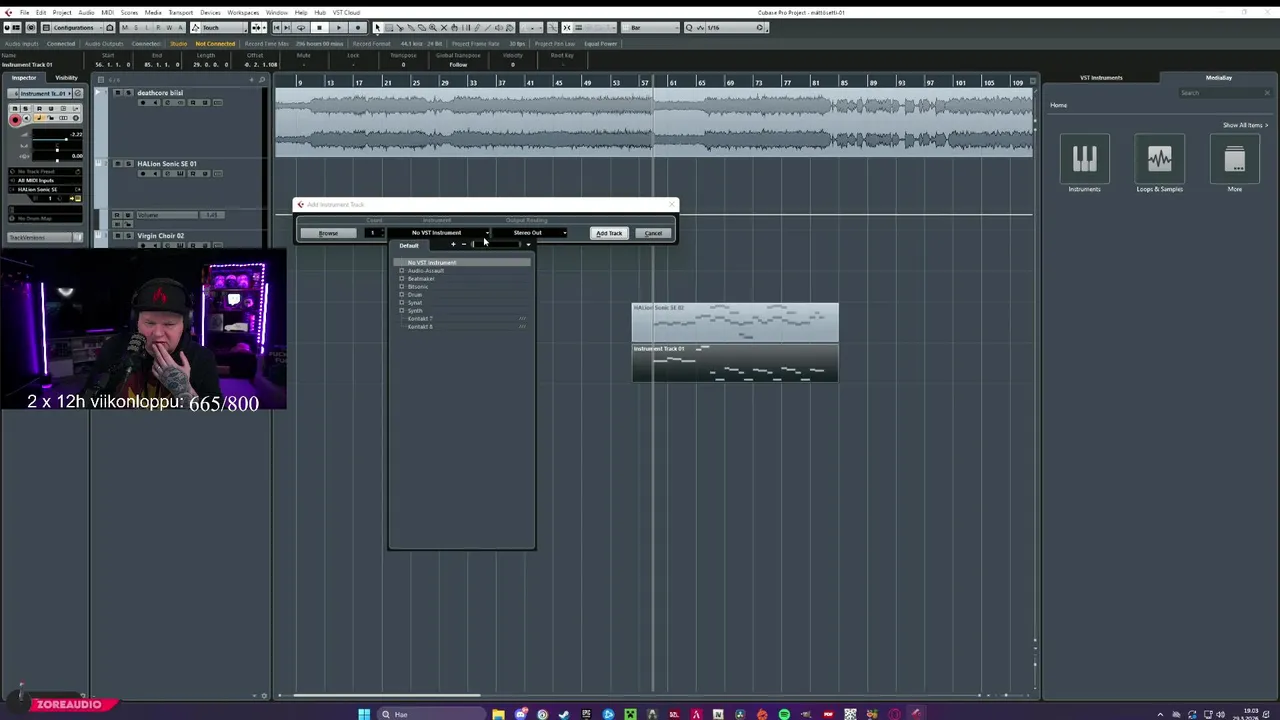This screenshot has height=720, width=1280.
Task: Select the Zoom magnifier tool
Action: coord(432,27)
